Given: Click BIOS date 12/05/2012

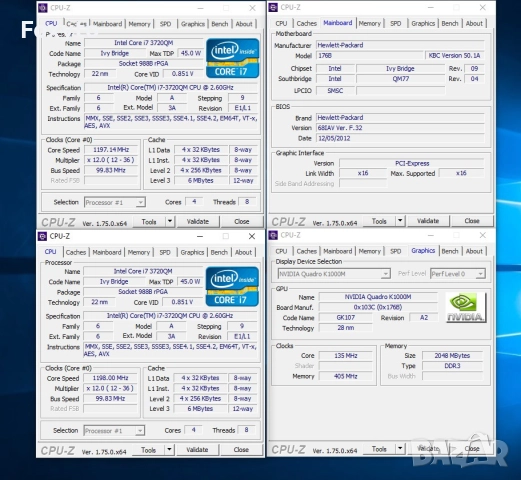Looking at the screenshot, I should 400,138.
